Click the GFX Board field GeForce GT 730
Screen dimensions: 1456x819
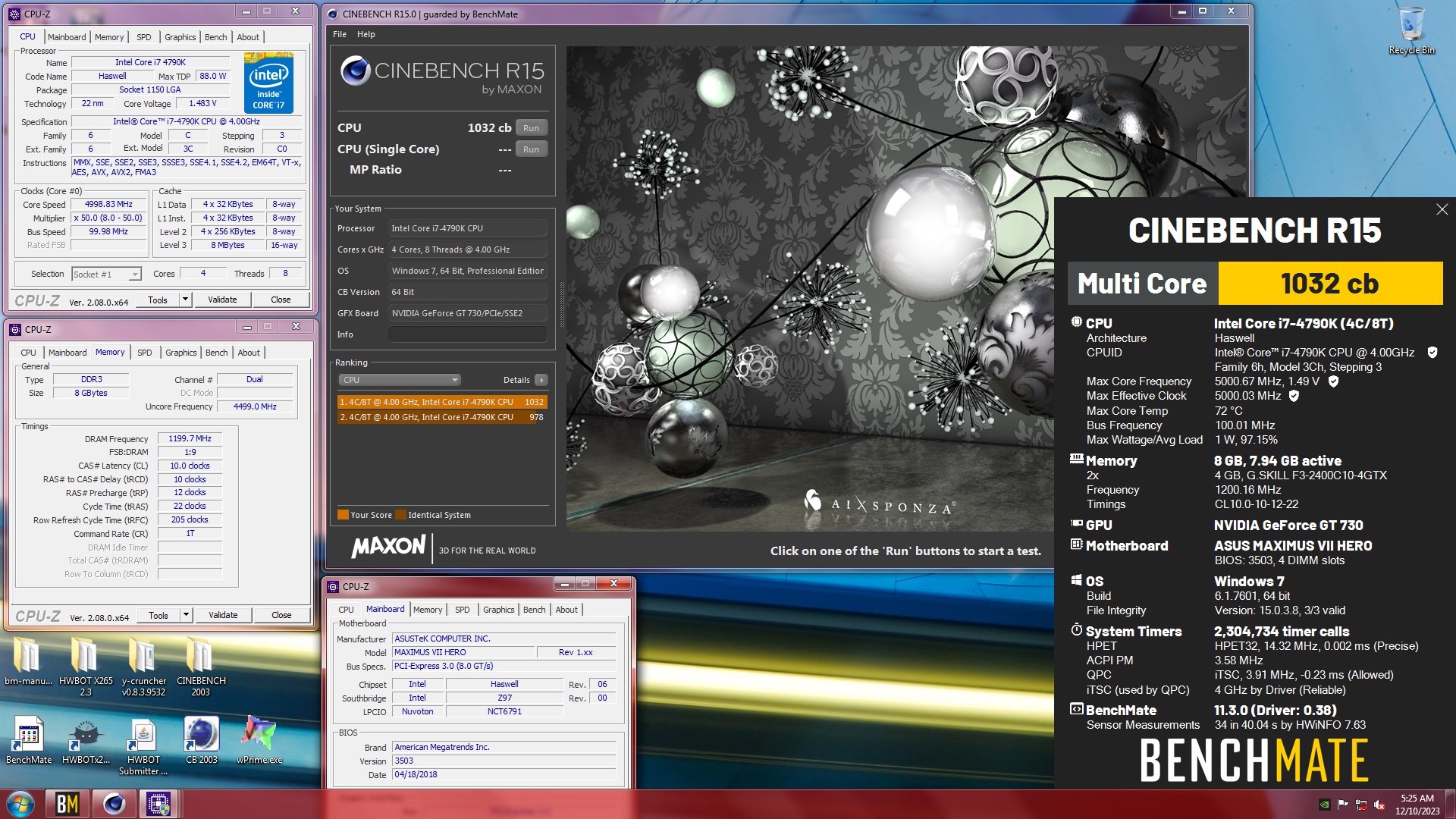point(468,313)
